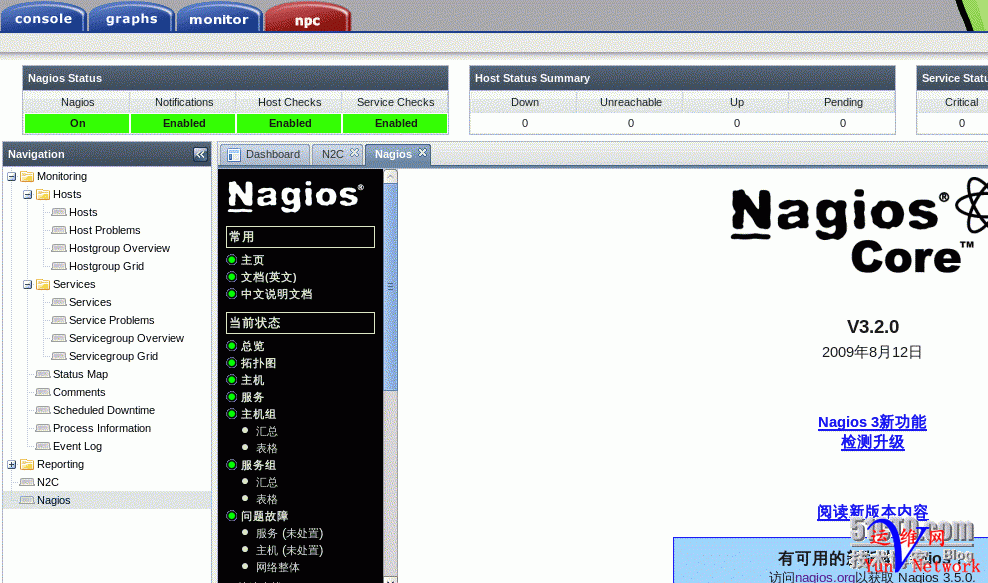The height and width of the screenshot is (583, 988).
Task: Switch to the console tab
Action: [x=43, y=18]
